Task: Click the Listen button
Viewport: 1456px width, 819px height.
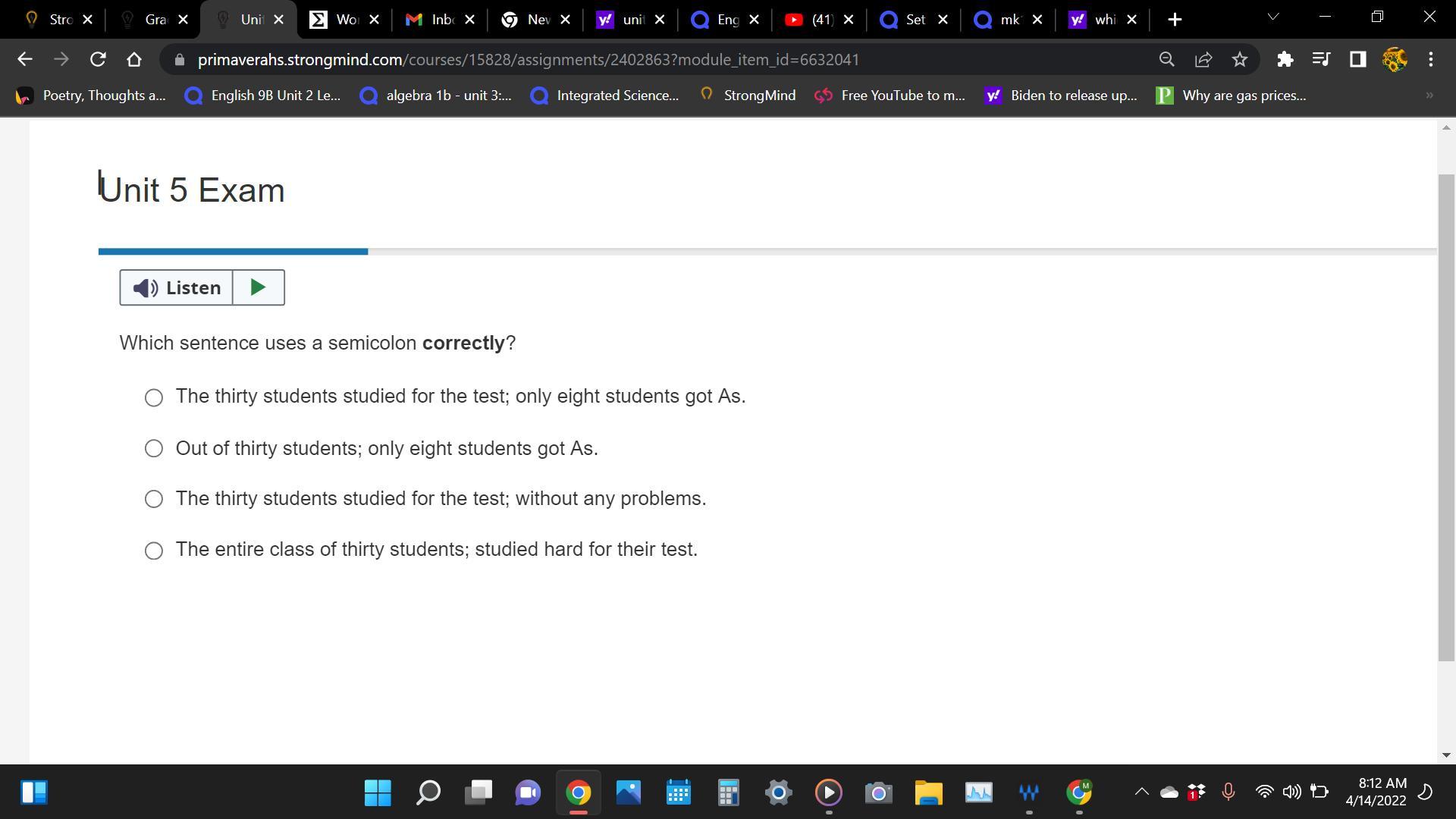Action: [177, 287]
